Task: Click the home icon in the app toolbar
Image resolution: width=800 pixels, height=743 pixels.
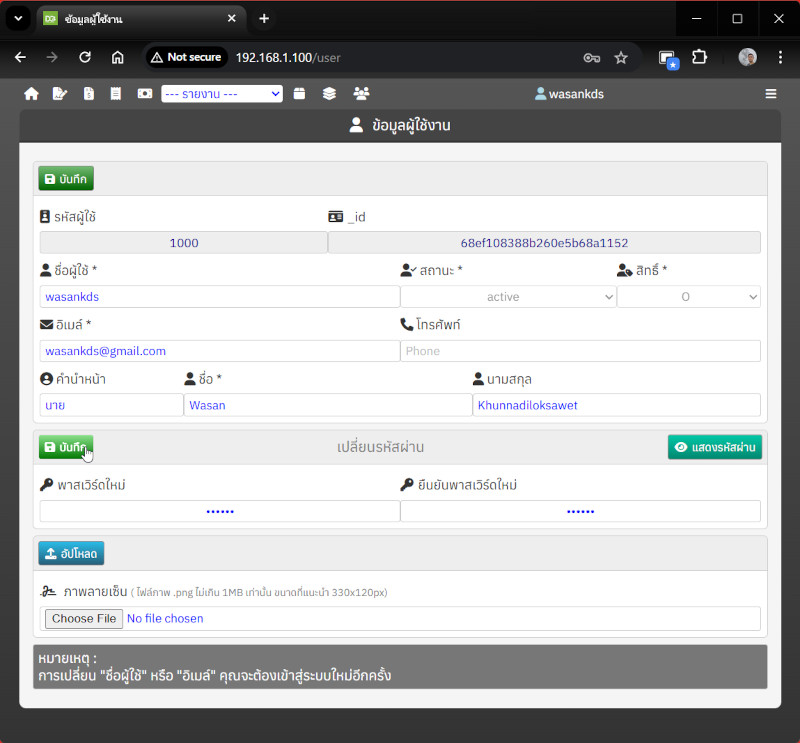Action: [x=31, y=94]
